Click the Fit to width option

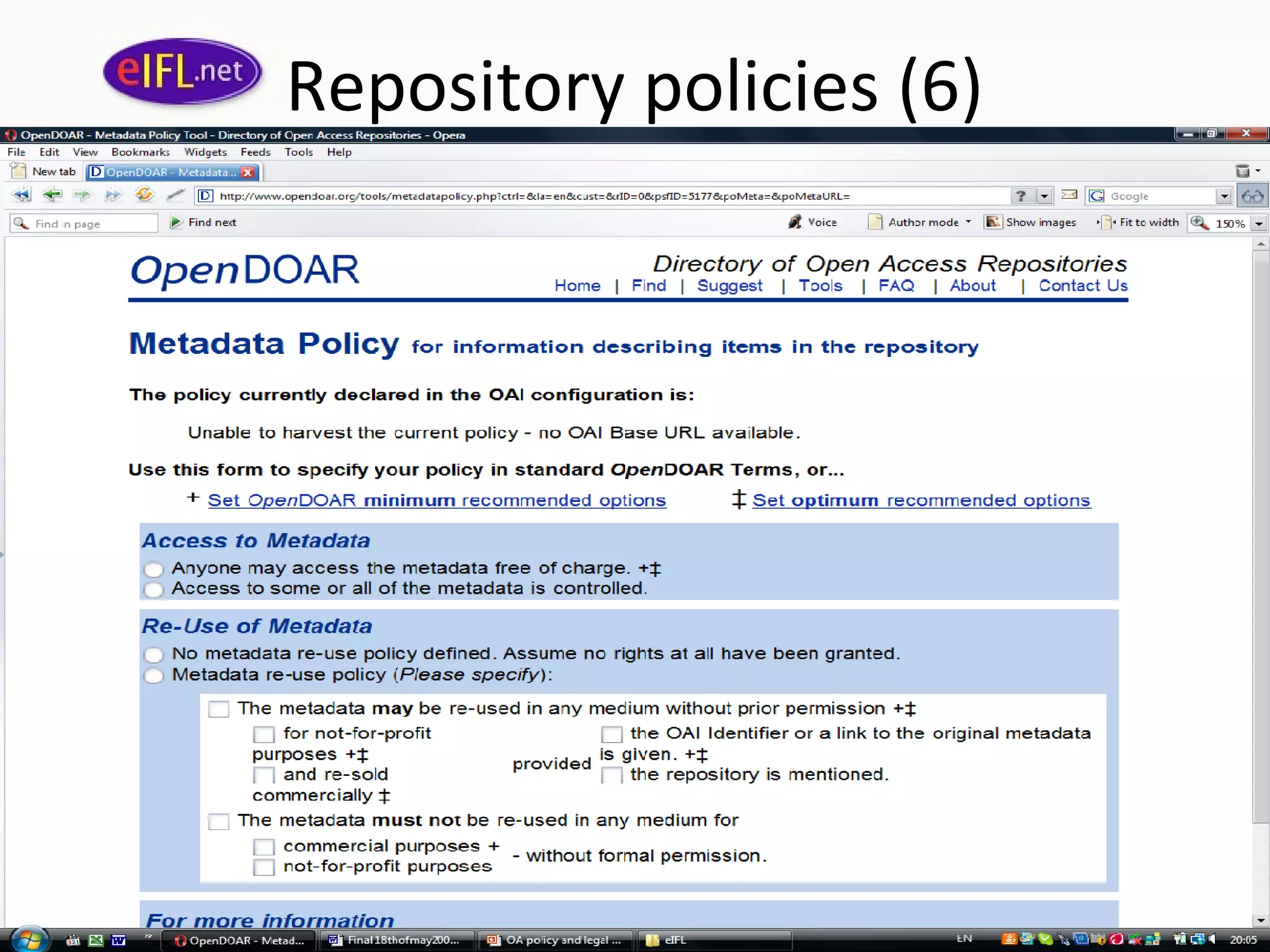(1138, 222)
